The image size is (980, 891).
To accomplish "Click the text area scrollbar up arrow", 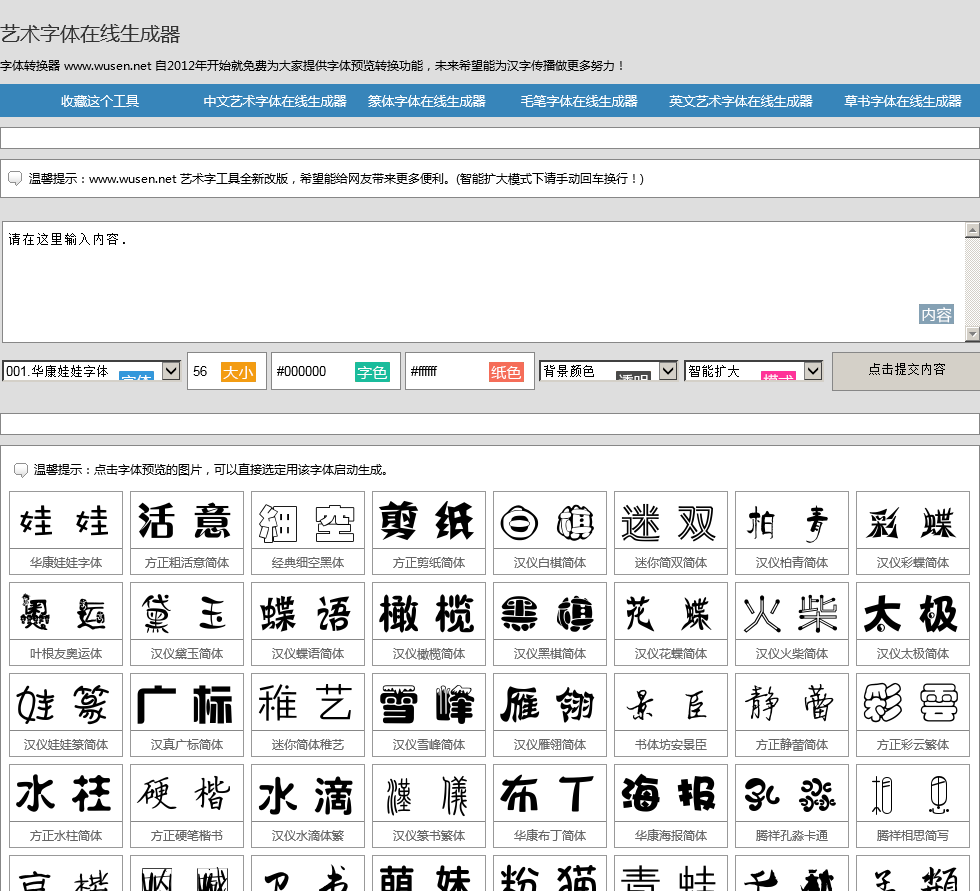I will click(x=971, y=228).
